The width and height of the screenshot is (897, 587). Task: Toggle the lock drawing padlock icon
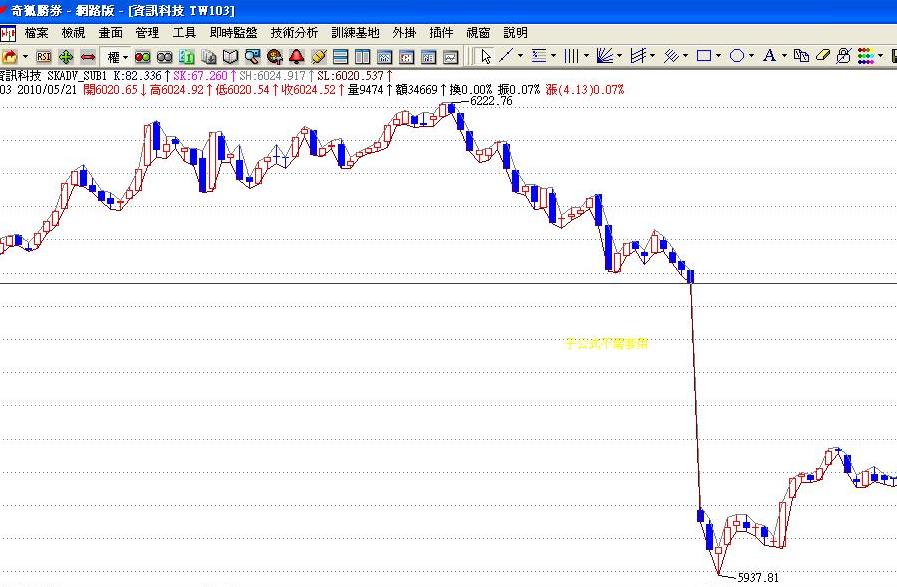[843, 56]
